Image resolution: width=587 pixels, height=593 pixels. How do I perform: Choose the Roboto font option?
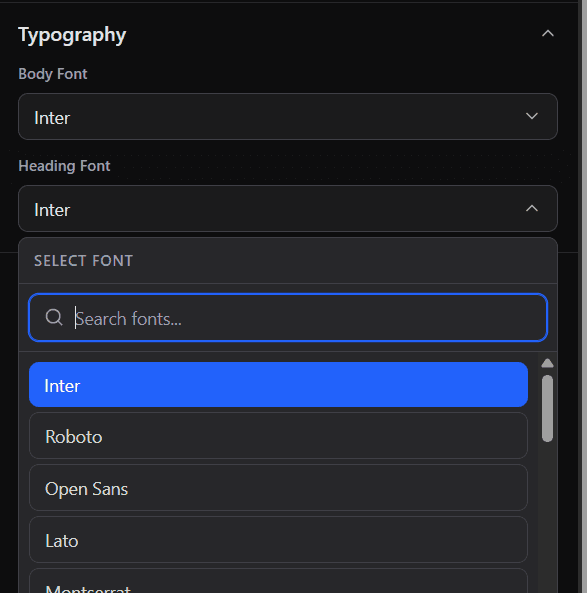tap(278, 436)
